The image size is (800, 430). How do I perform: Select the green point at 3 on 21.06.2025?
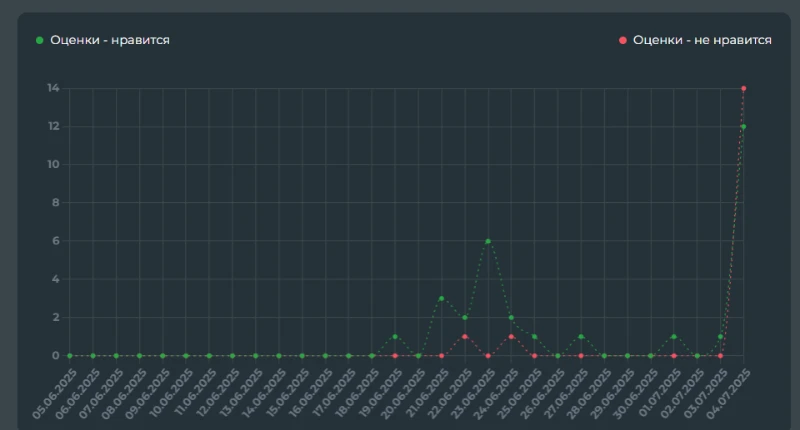[x=441, y=298]
